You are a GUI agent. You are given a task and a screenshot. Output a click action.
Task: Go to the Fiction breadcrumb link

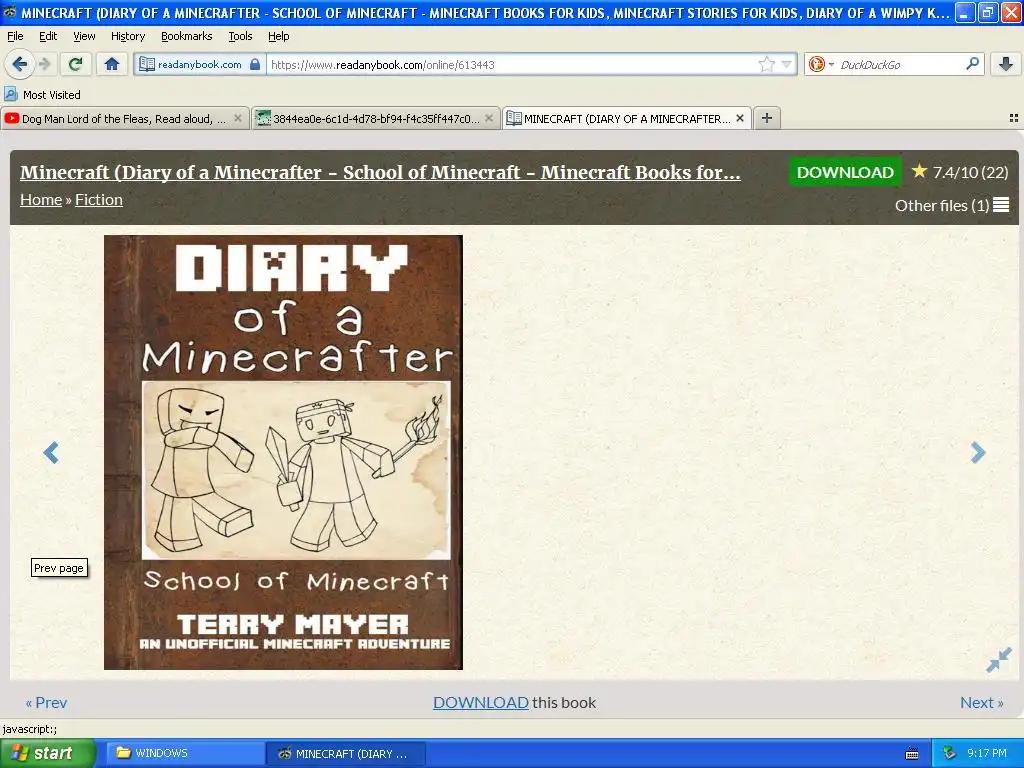pyautogui.click(x=99, y=200)
